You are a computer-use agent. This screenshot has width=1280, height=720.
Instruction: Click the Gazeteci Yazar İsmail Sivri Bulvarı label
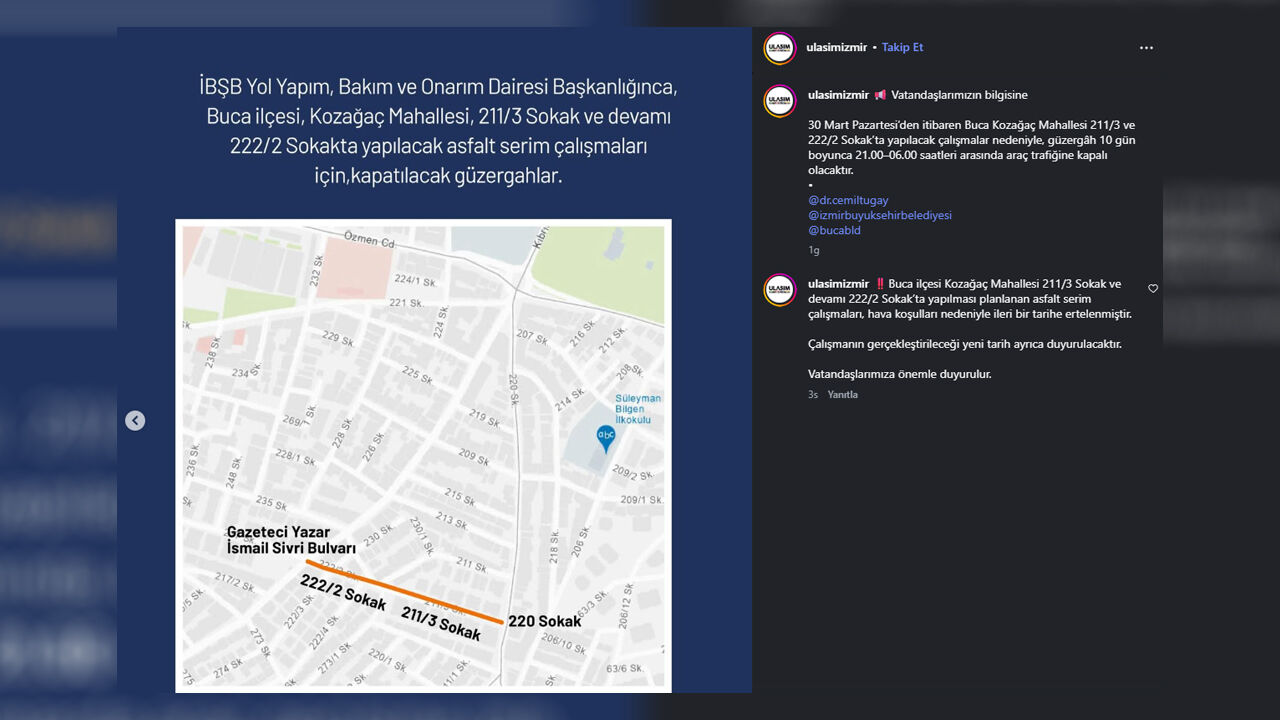(x=291, y=541)
